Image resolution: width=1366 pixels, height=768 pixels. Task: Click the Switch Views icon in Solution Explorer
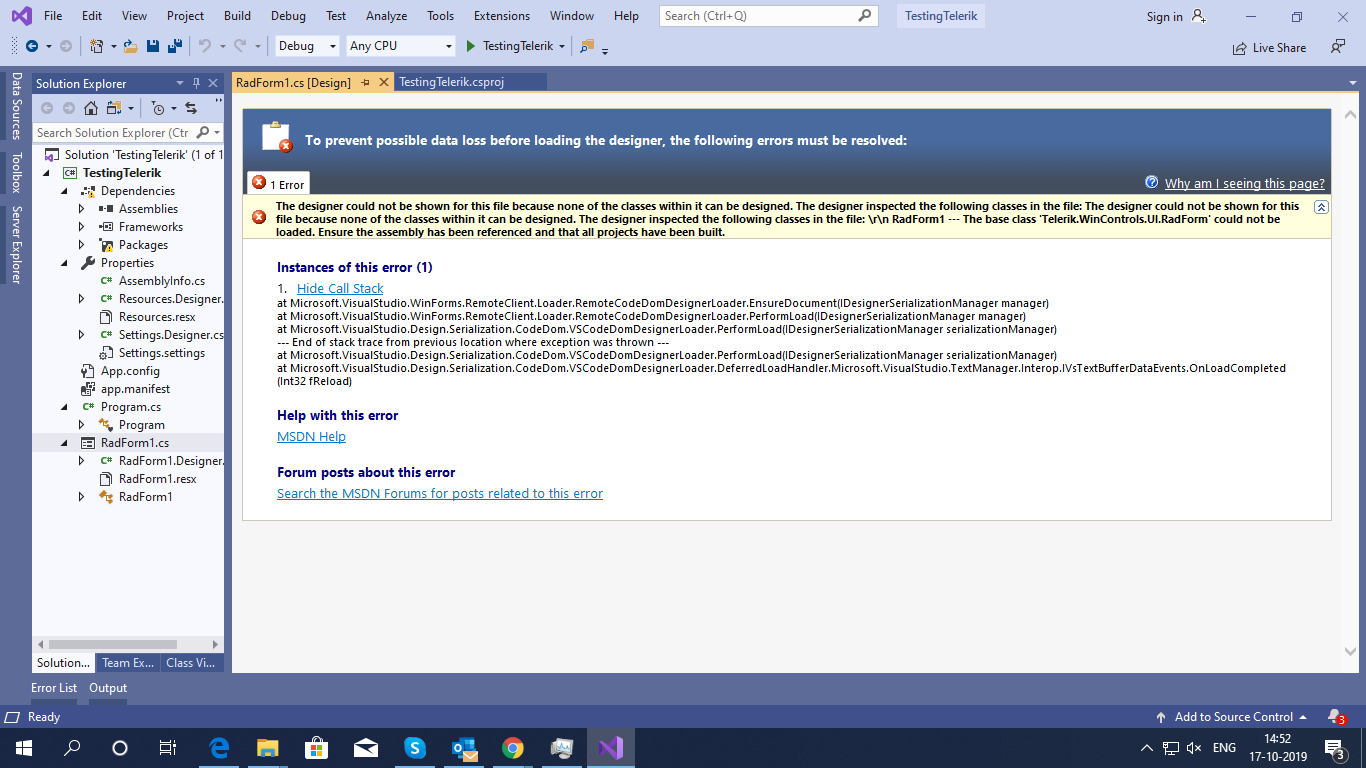[x=116, y=108]
